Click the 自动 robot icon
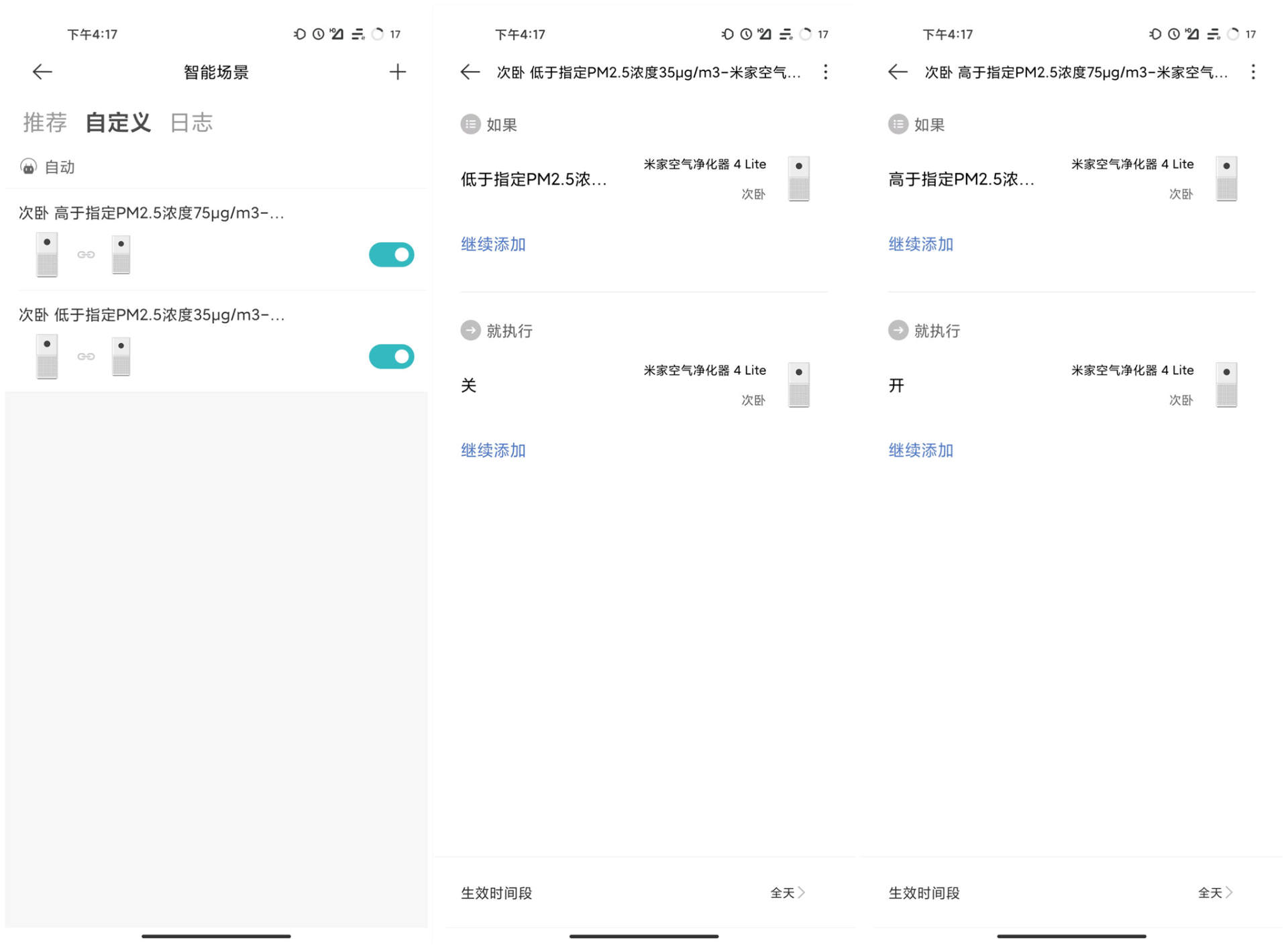 tap(28, 167)
